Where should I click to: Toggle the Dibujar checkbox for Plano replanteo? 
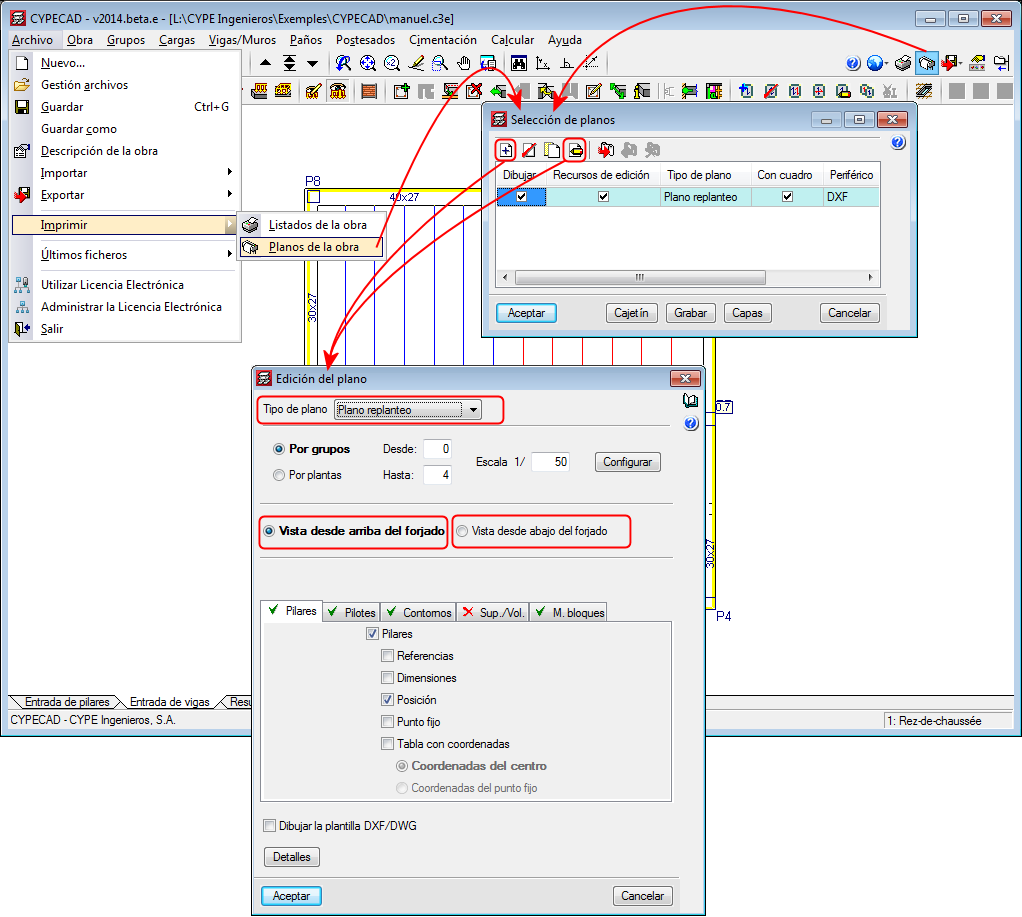[x=521, y=196]
